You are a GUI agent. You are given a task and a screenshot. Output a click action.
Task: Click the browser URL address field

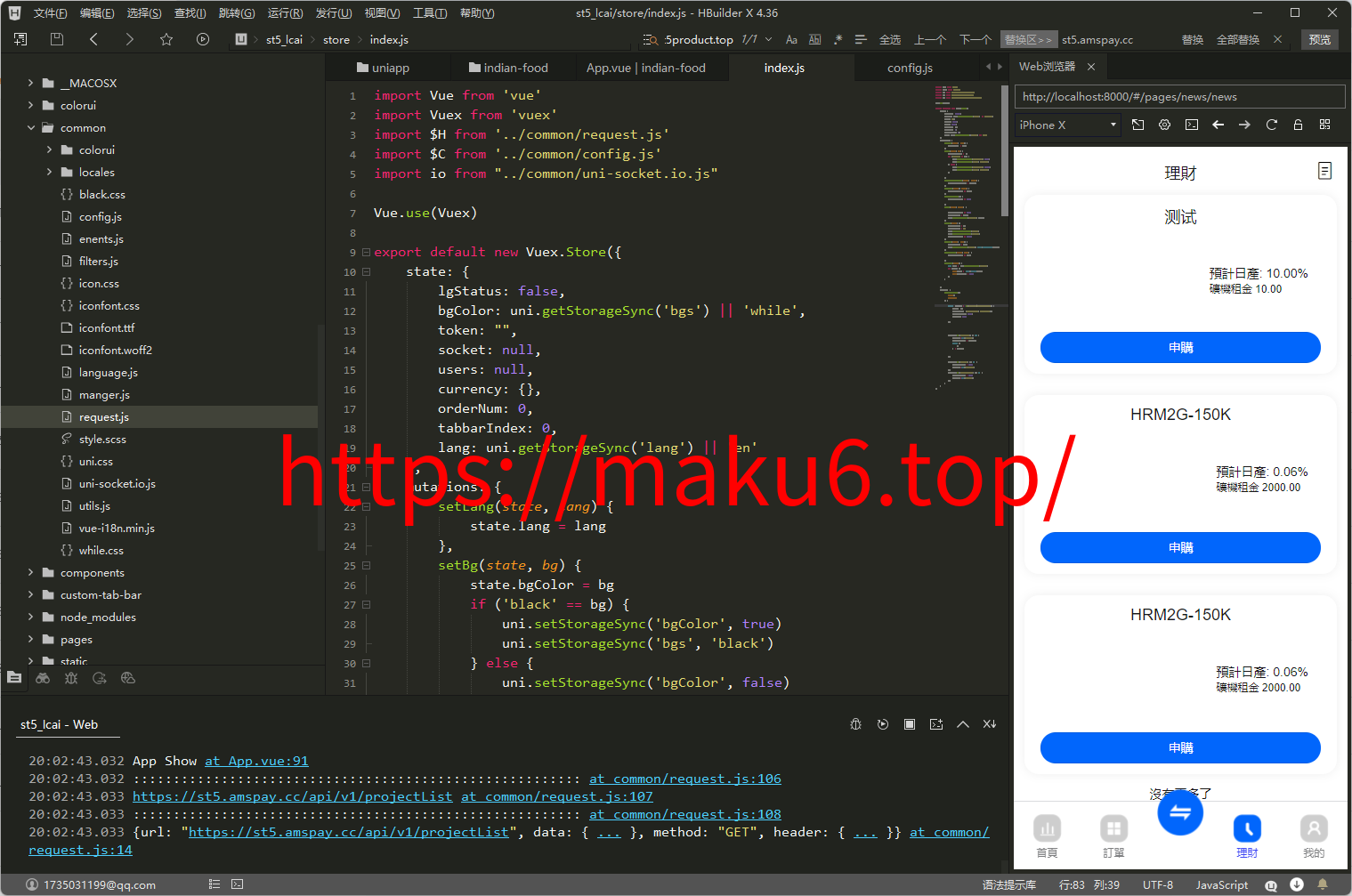tap(1179, 96)
